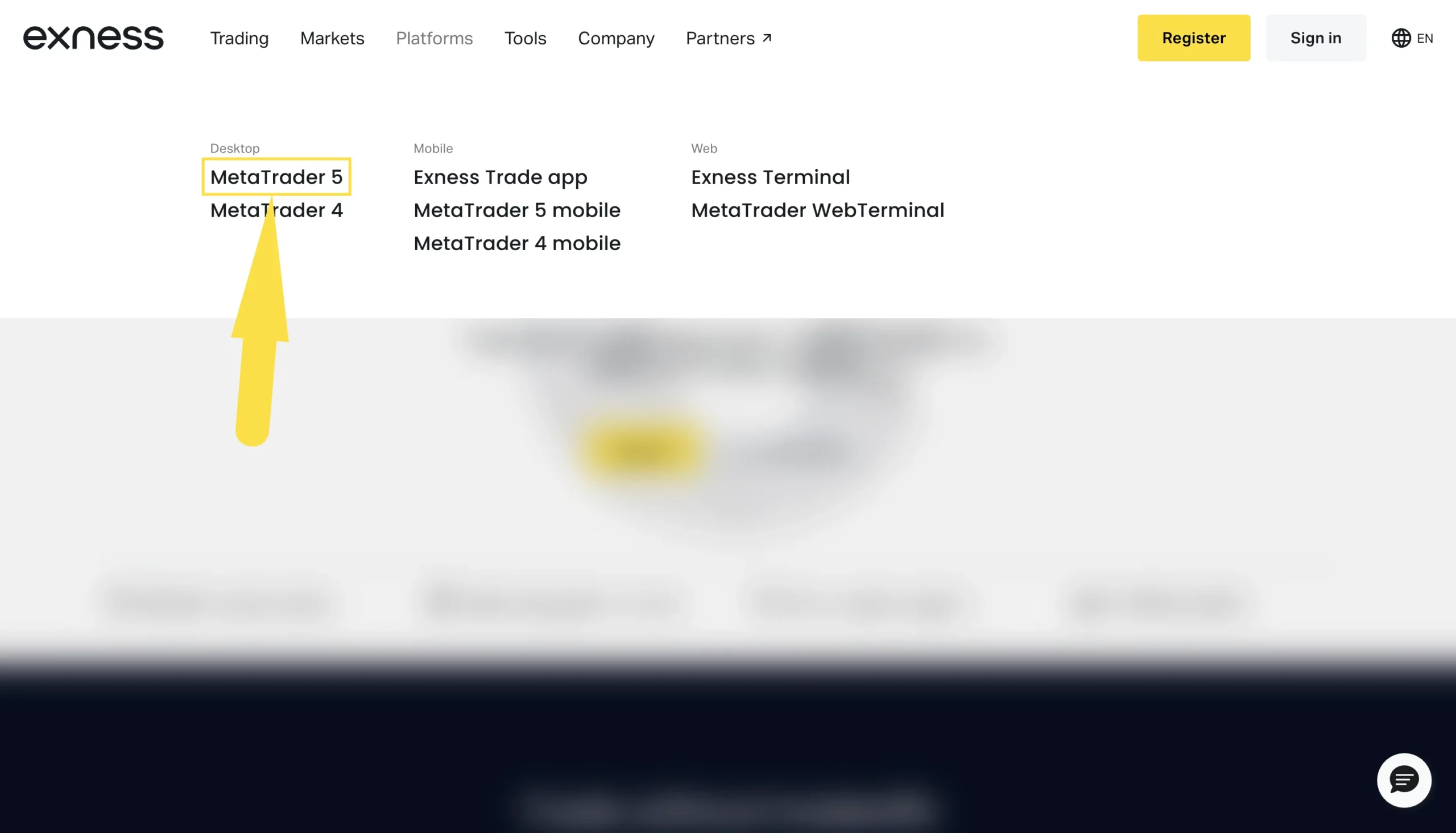Click the globe/language selector icon
This screenshot has height=833, width=1456.
tap(1400, 38)
